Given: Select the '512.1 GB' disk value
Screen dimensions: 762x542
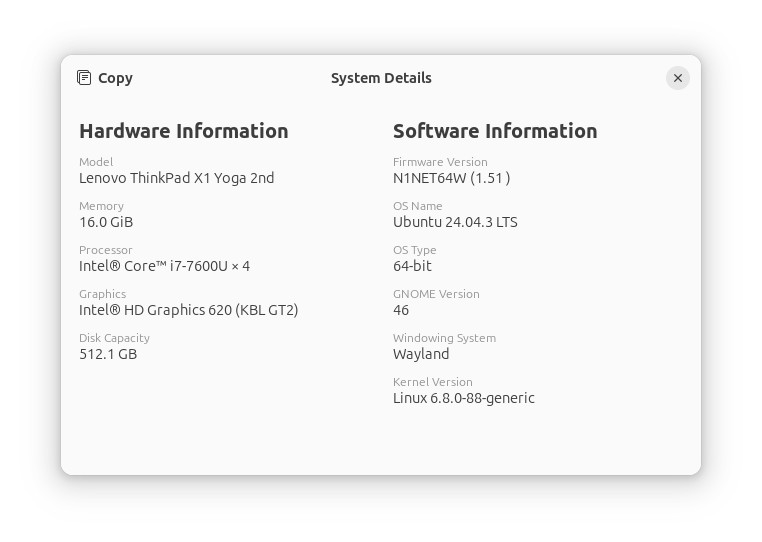Looking at the screenshot, I should coord(108,354).
